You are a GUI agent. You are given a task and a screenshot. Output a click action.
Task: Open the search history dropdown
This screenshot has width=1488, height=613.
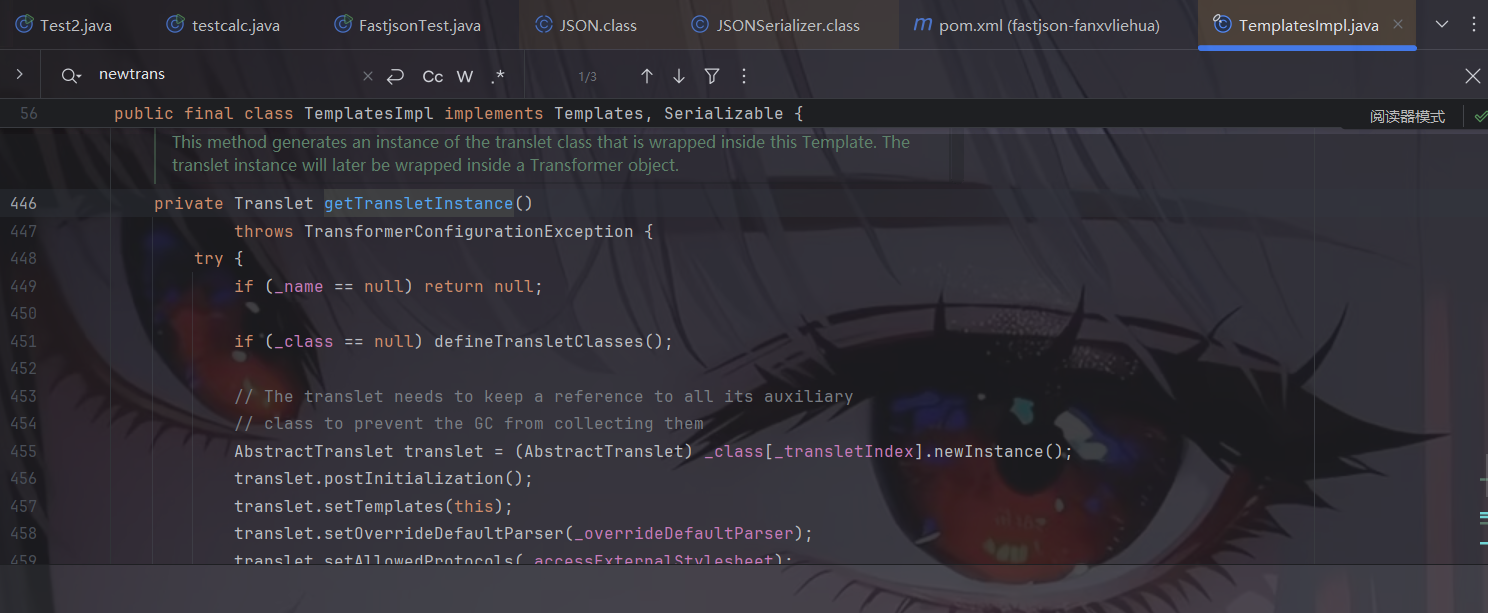tap(70, 76)
